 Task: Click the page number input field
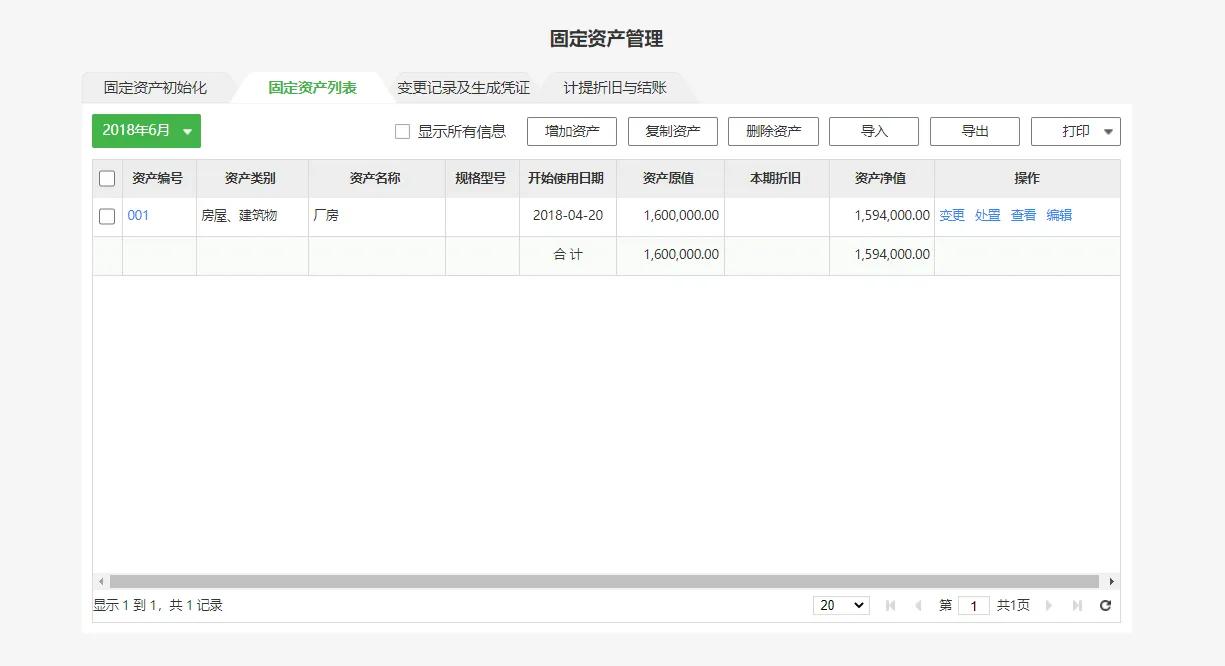tap(973, 604)
